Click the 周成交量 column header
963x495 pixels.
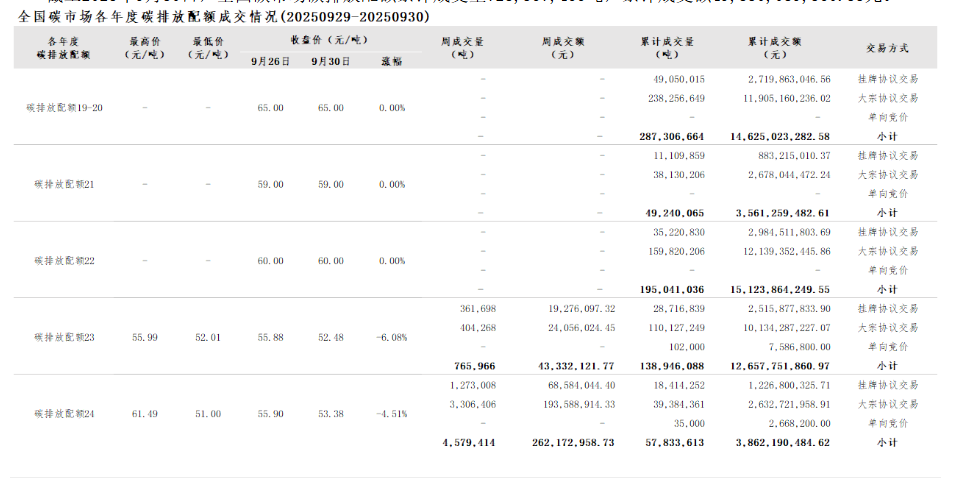462,47
